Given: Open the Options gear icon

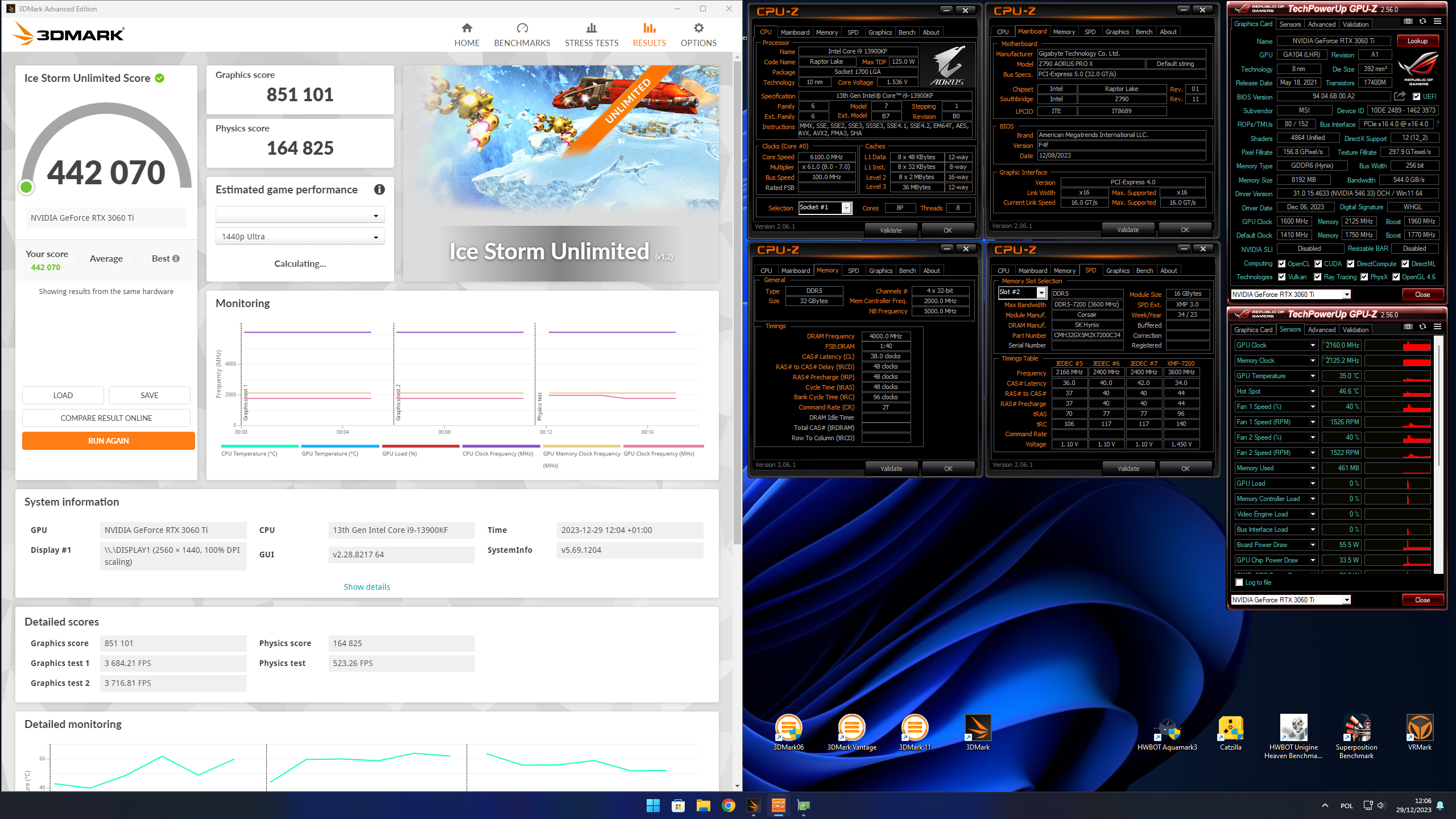Looking at the screenshot, I should pyautogui.click(x=698, y=28).
